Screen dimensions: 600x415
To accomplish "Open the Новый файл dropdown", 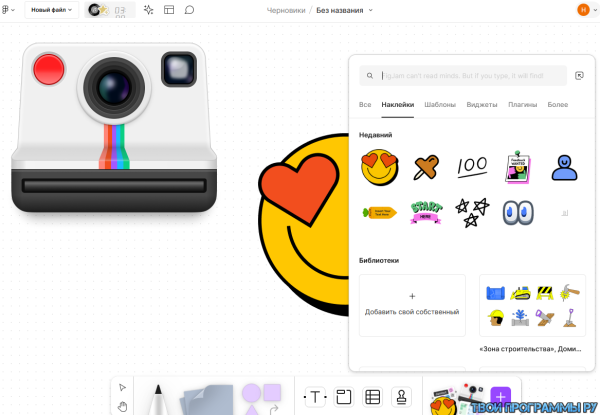I will click(x=52, y=10).
